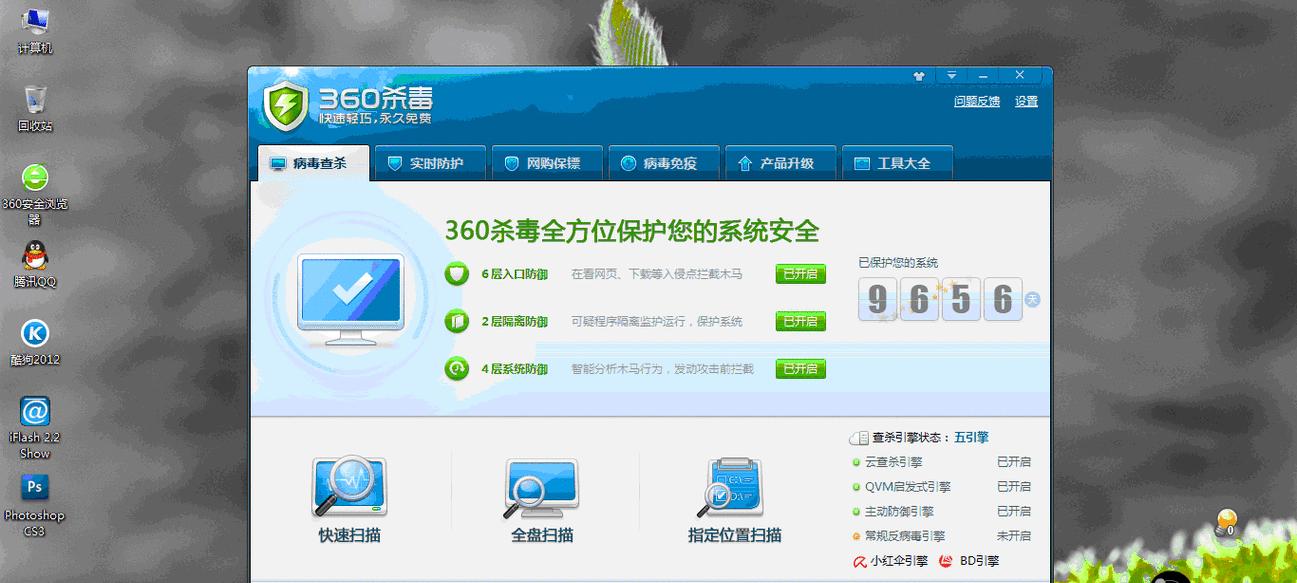This screenshot has height=583, width=1297.
Task: Open iFlash 2.2 Show shortcut
Action: (x=35, y=427)
